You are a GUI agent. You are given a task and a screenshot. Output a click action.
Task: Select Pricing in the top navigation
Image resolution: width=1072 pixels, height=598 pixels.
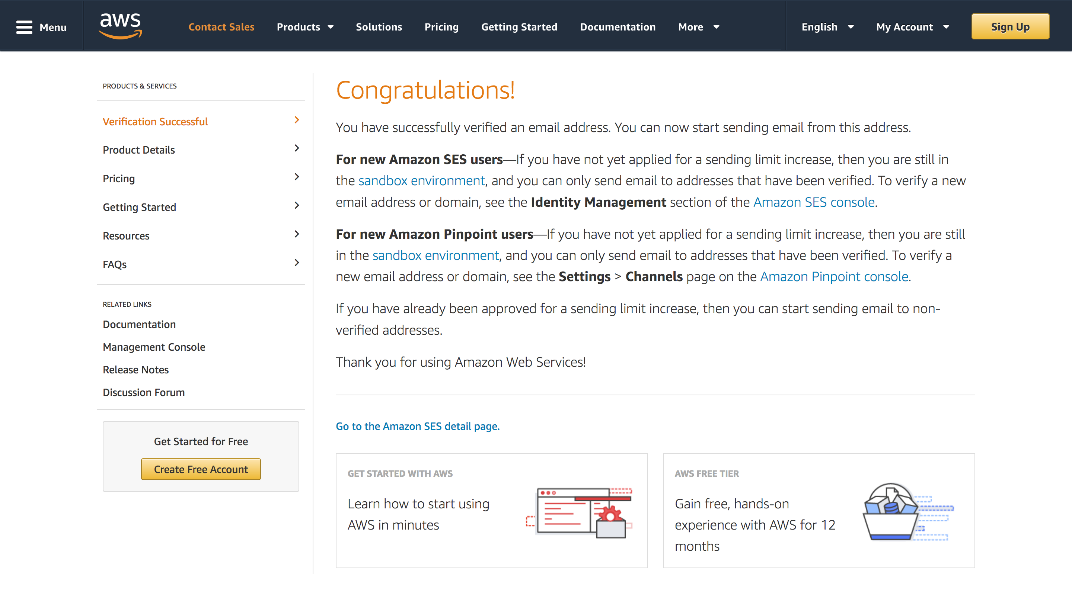pyautogui.click(x=441, y=27)
